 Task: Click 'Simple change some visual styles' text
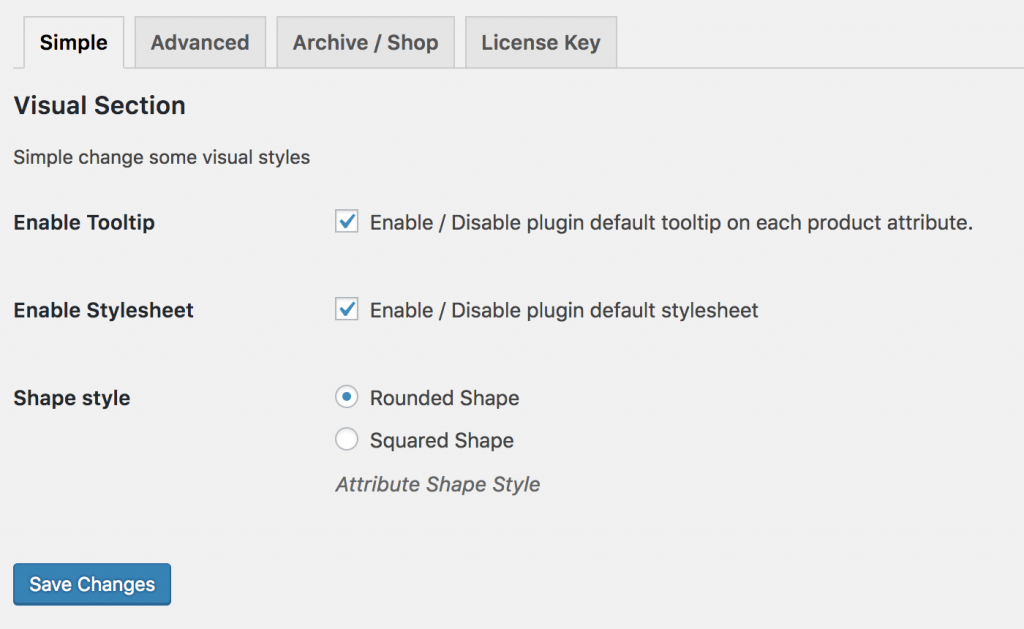(x=161, y=157)
